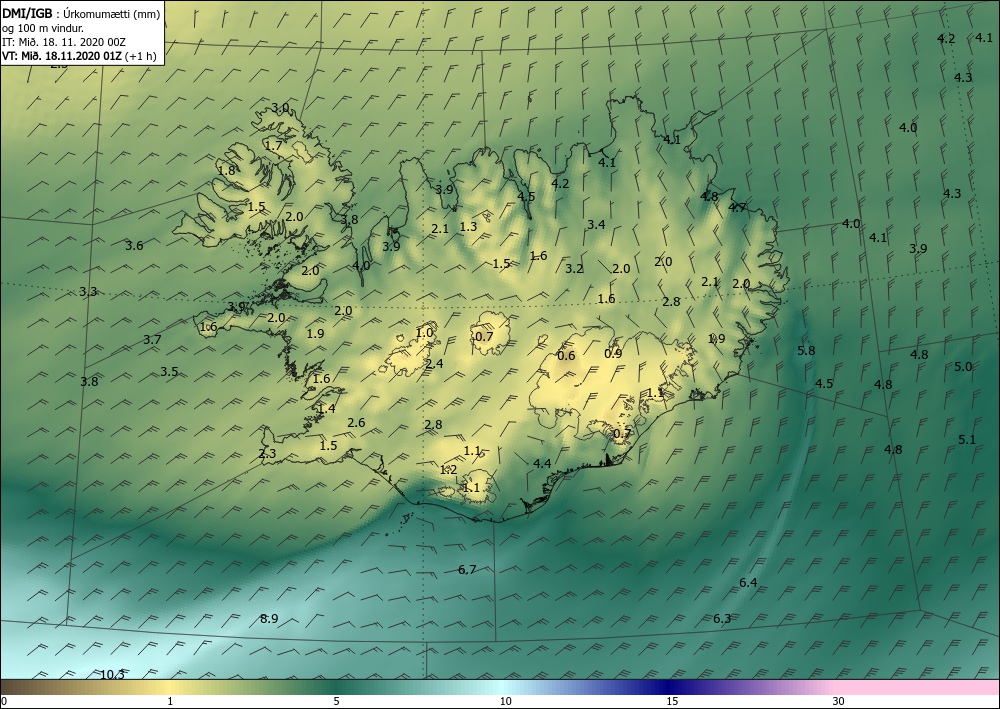This screenshot has width=1000, height=709.
Task: Select the 3.3 value on the western ocean
Action: tap(88, 292)
